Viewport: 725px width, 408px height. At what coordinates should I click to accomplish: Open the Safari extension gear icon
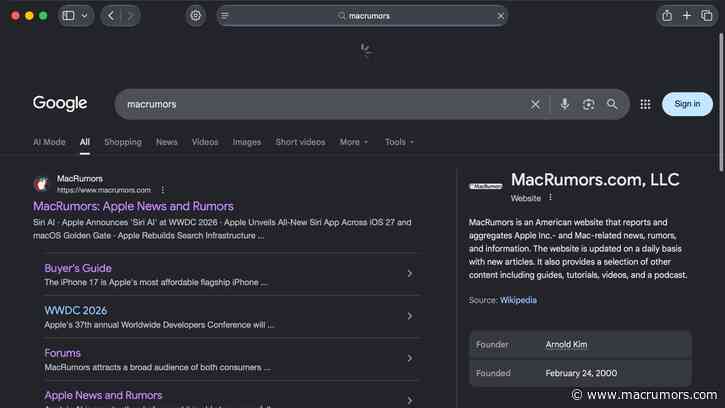pyautogui.click(x=196, y=16)
